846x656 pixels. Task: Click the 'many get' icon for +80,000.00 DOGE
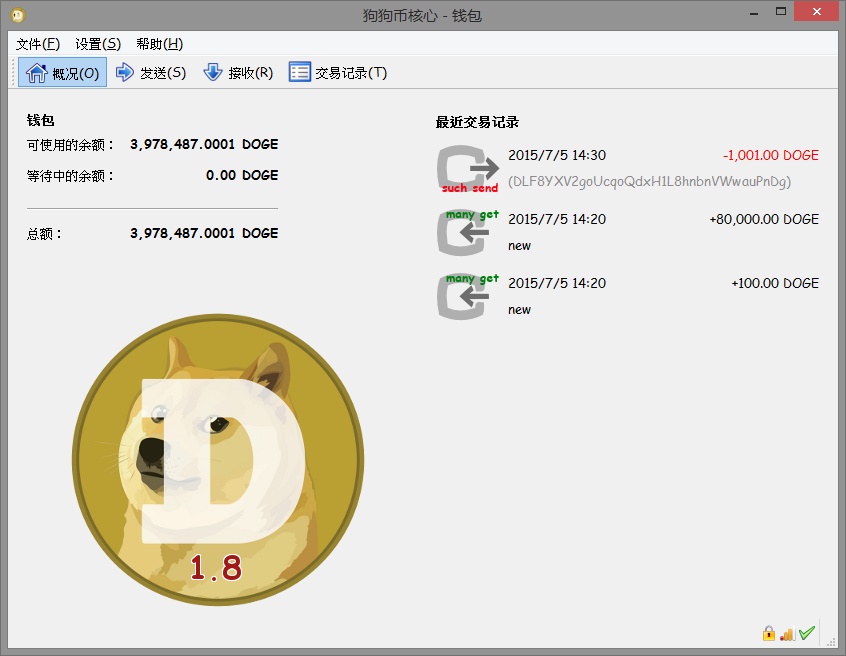[468, 233]
